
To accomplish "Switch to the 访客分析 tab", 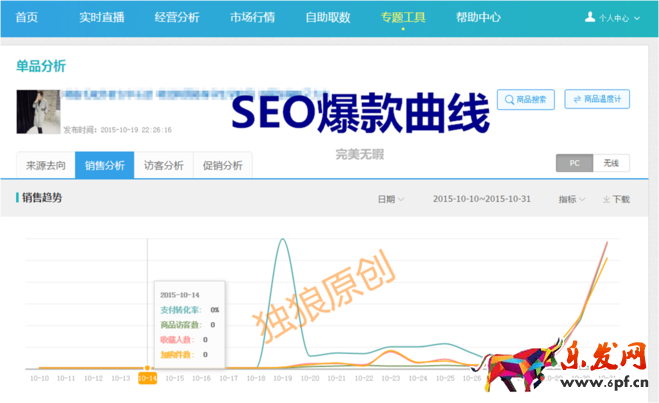I will tap(163, 165).
